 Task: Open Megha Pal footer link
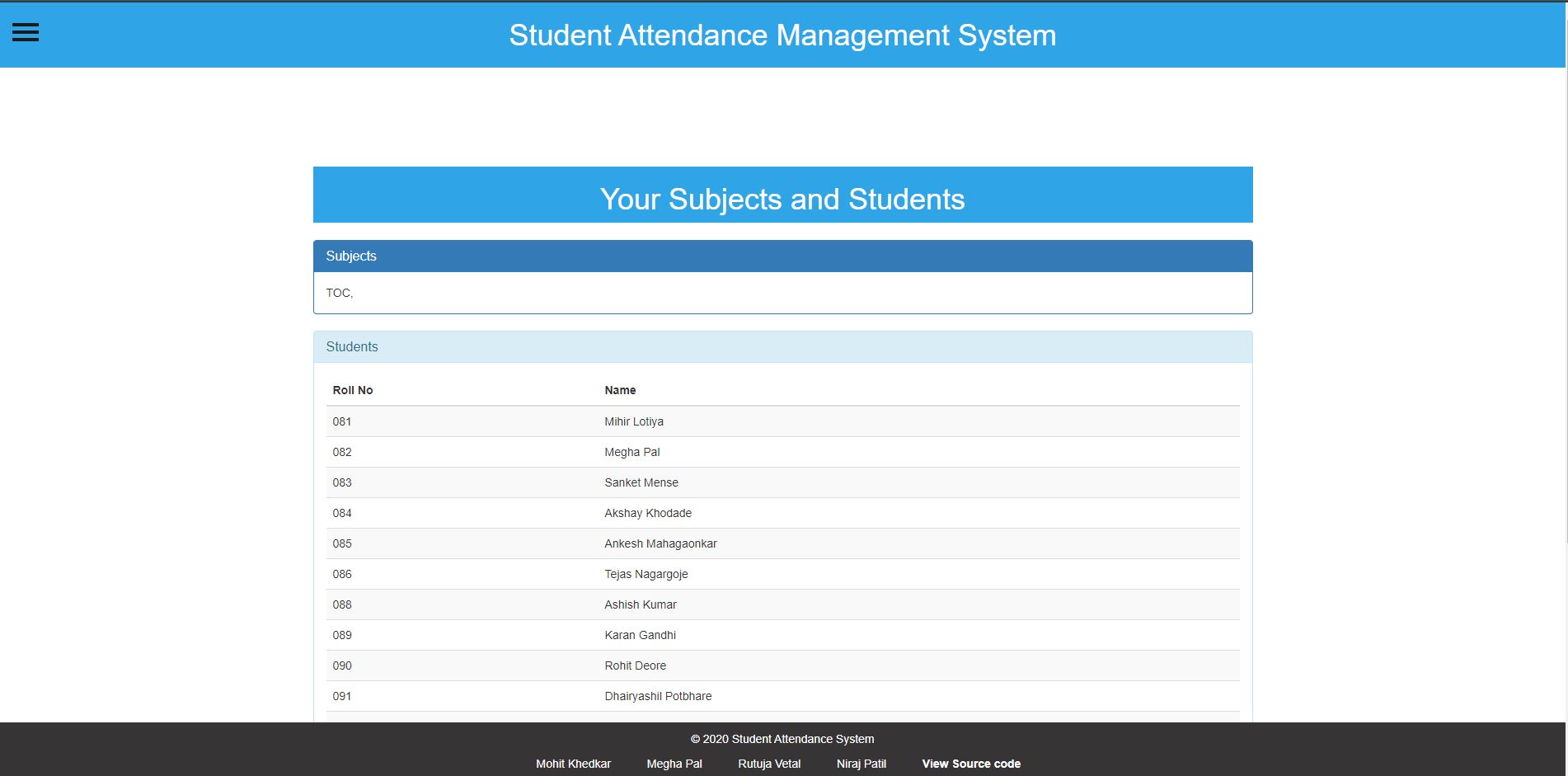pos(674,764)
